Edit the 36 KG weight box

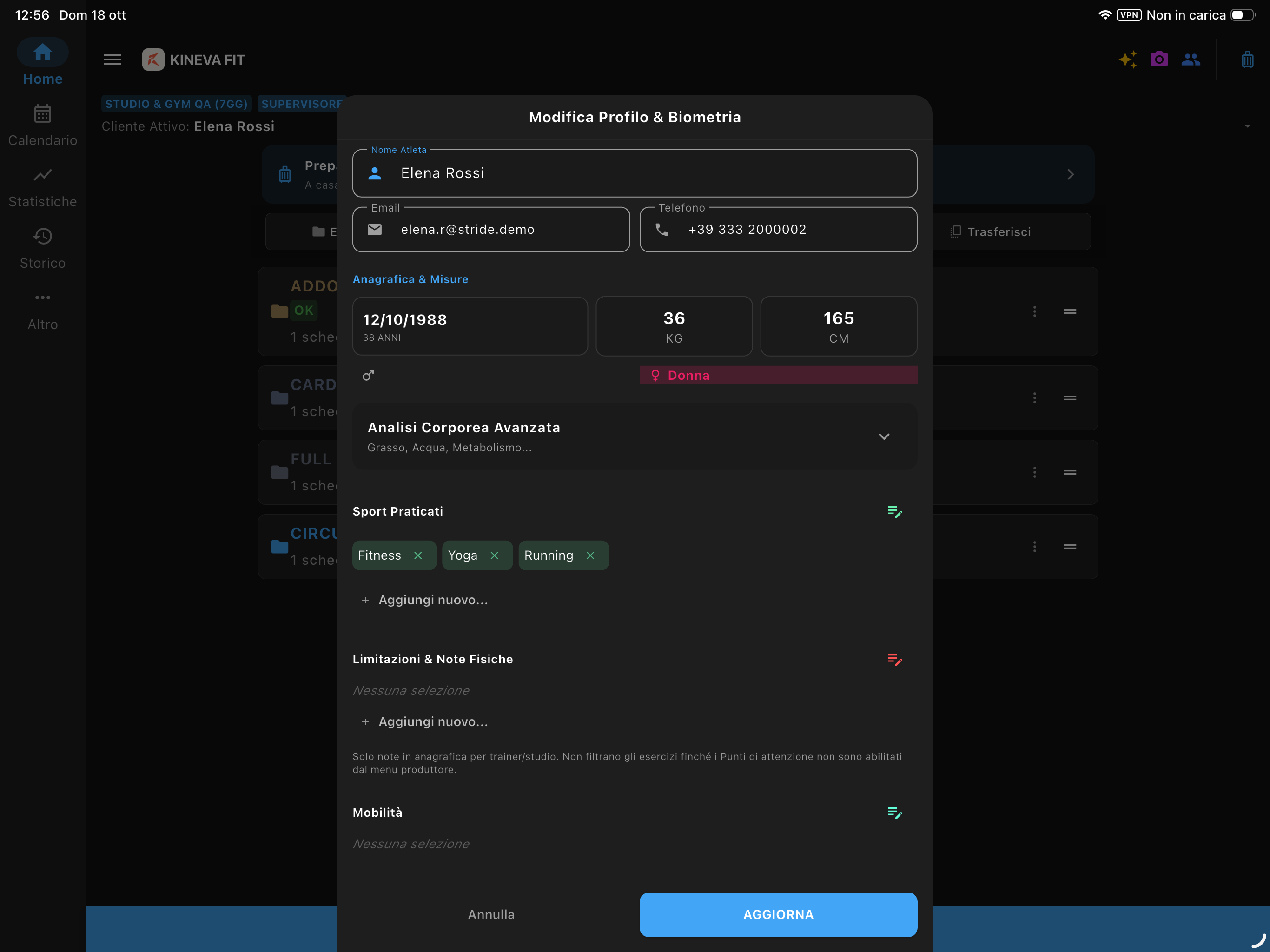[674, 326]
